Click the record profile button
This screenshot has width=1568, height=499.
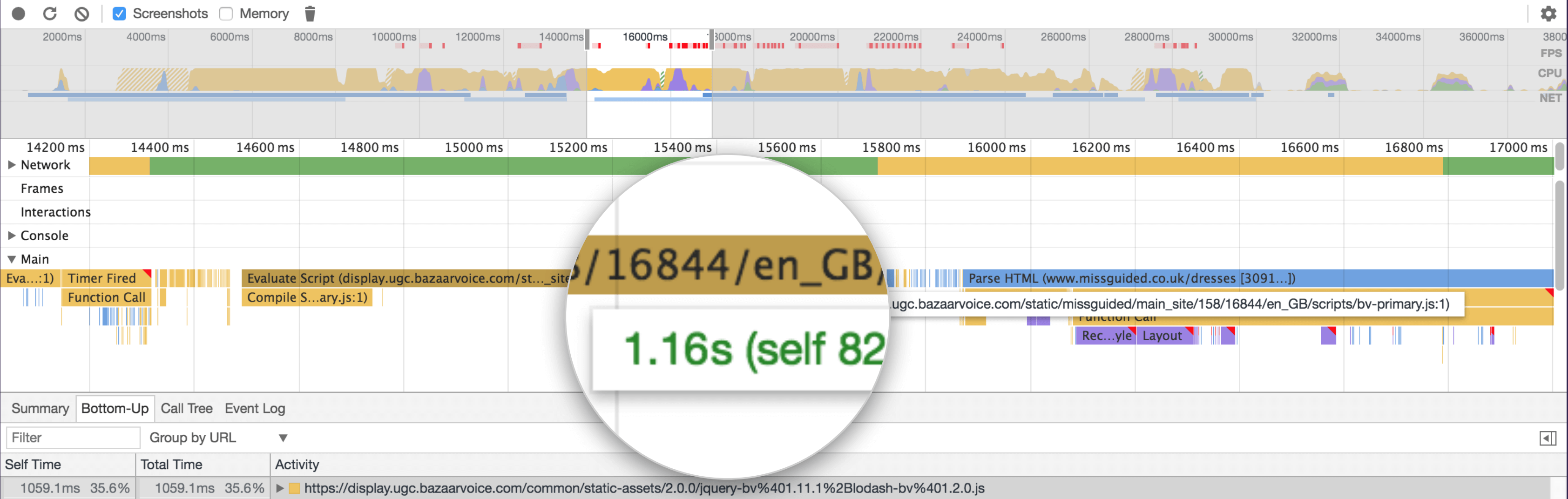(18, 13)
